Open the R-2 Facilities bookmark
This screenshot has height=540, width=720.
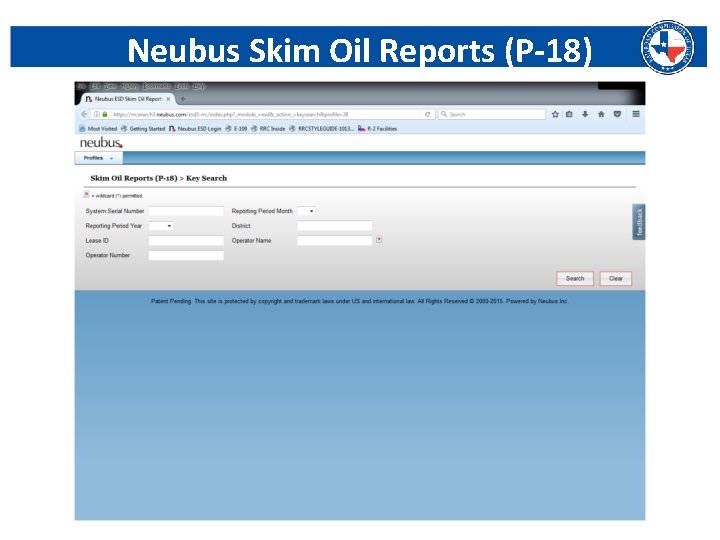[377, 129]
